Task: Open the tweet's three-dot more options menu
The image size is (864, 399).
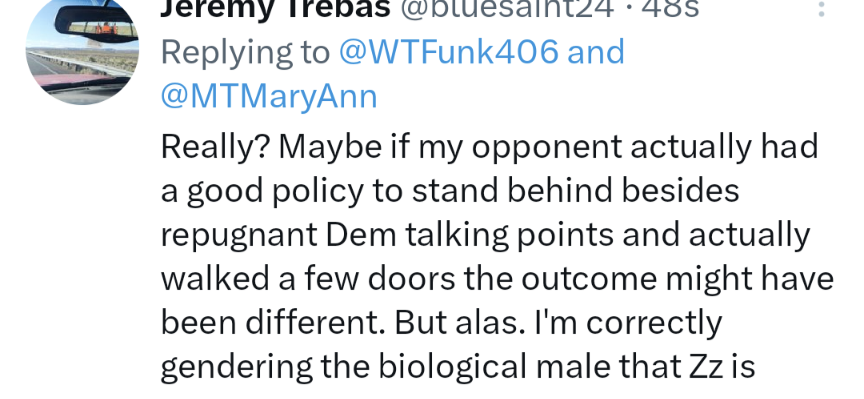Action: 821,8
